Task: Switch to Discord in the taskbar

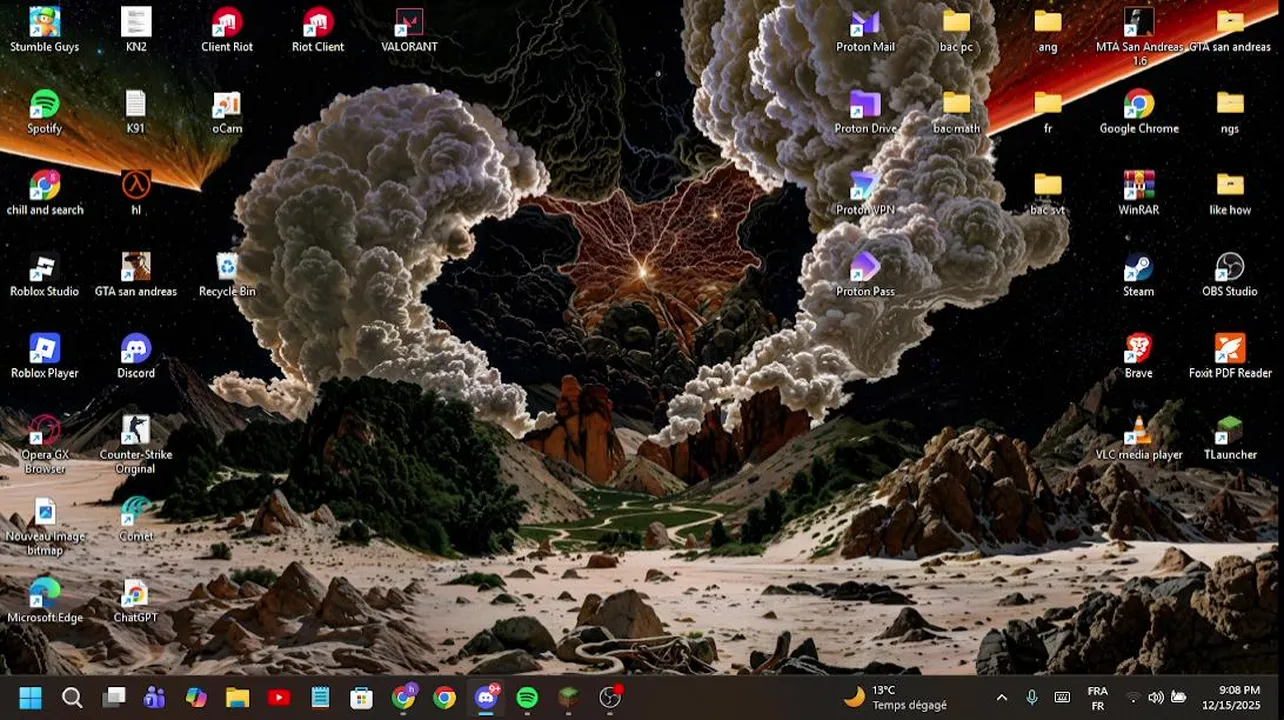Action: tap(486, 697)
